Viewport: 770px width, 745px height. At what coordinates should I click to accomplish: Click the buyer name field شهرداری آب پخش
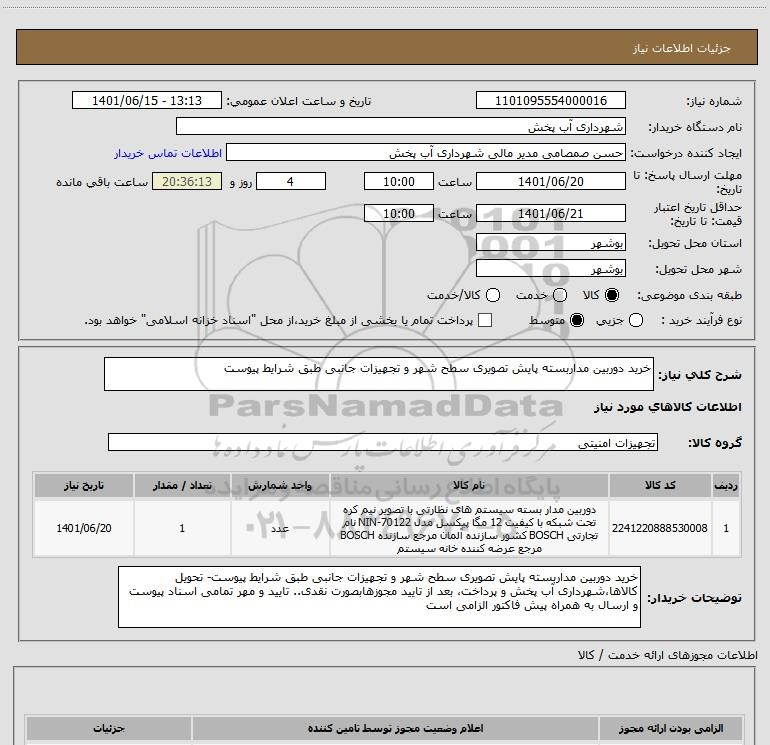[x=401, y=126]
